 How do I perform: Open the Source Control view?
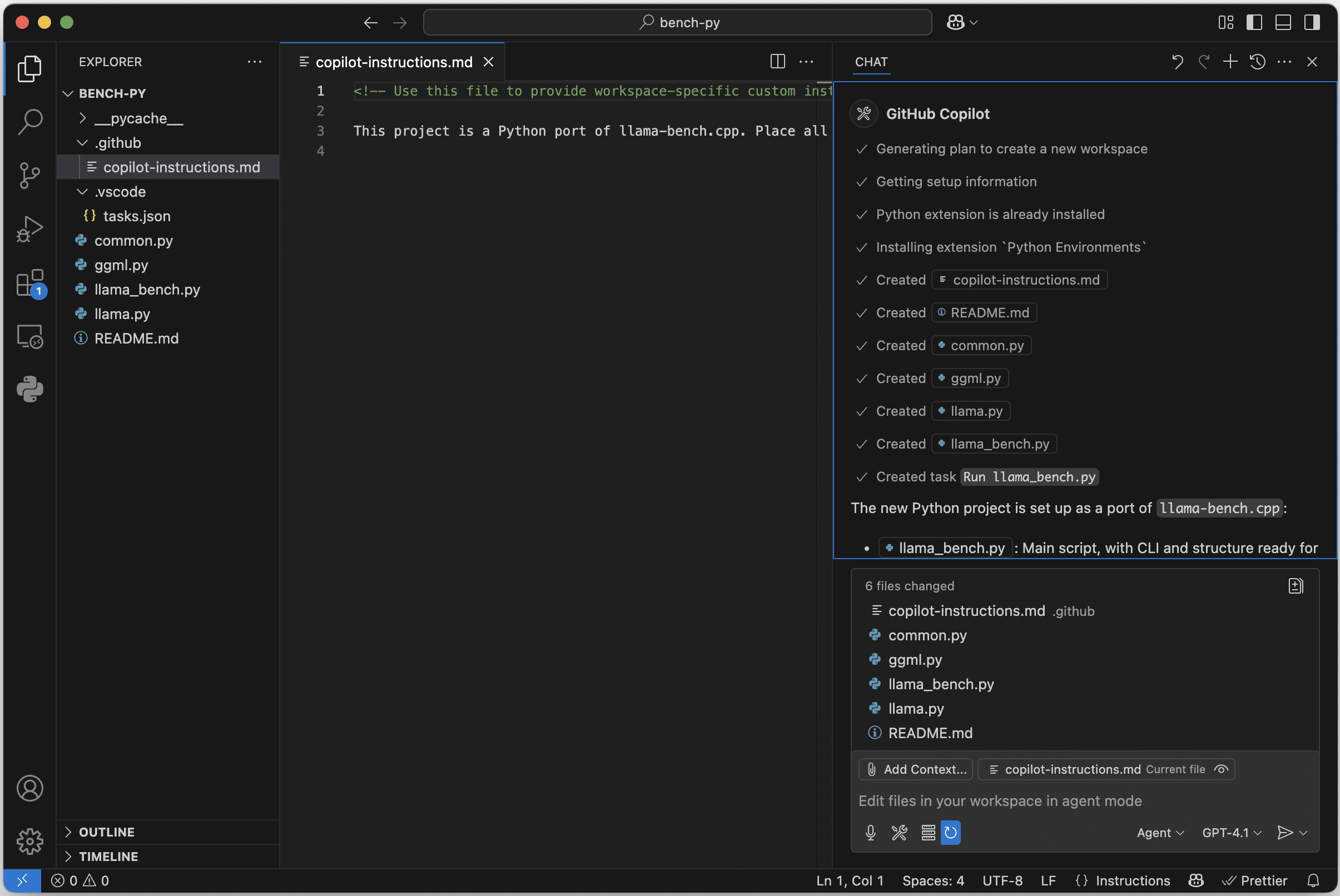(29, 175)
